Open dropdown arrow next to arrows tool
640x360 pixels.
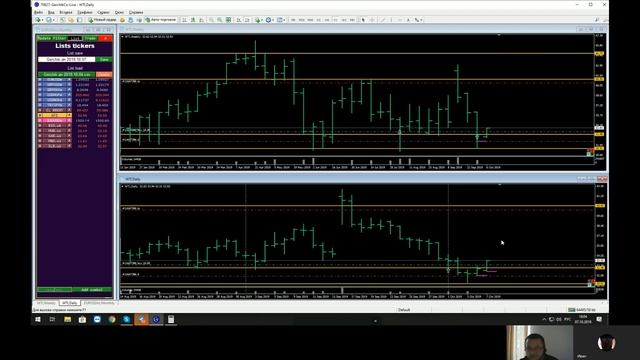[x=421, y=20]
